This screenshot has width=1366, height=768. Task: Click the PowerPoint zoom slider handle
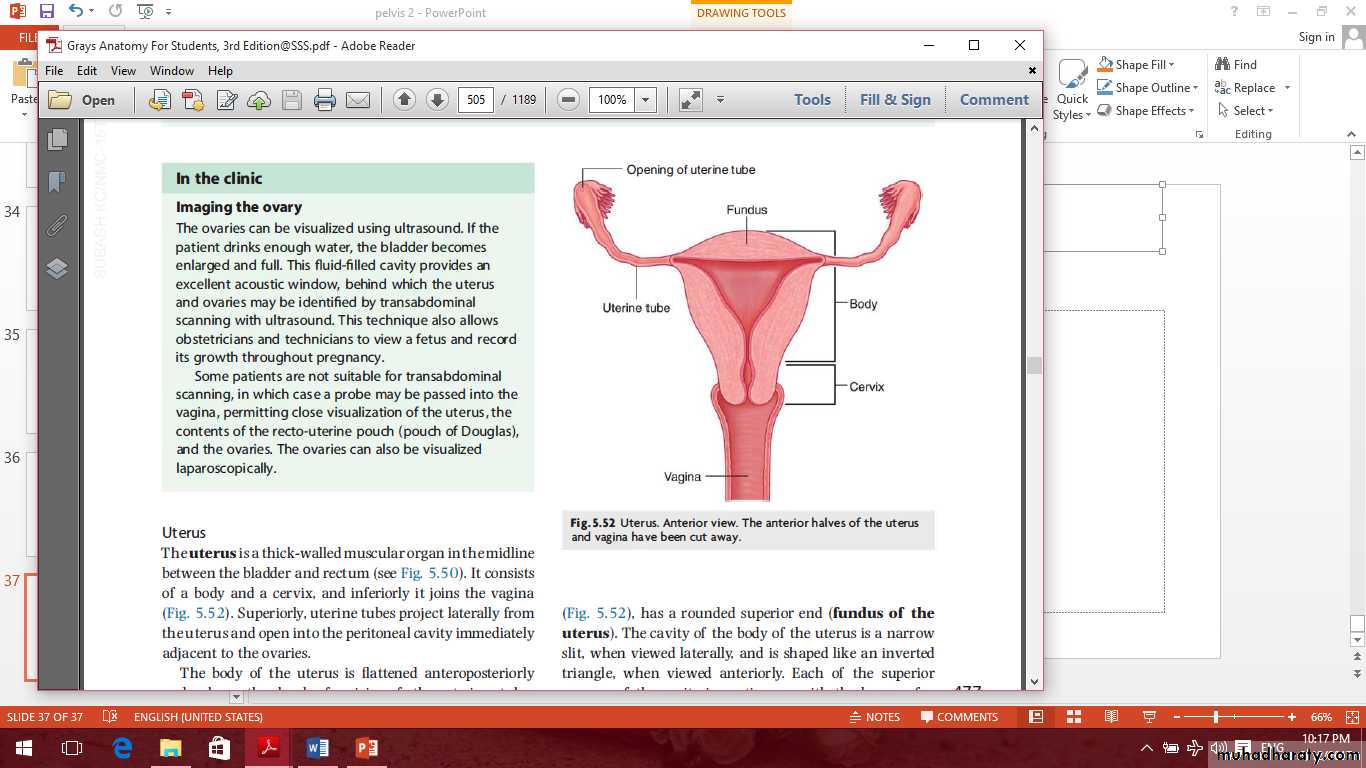[1216, 717]
